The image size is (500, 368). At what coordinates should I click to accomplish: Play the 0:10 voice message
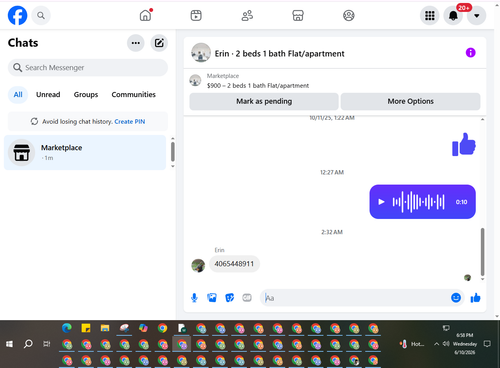tap(381, 202)
